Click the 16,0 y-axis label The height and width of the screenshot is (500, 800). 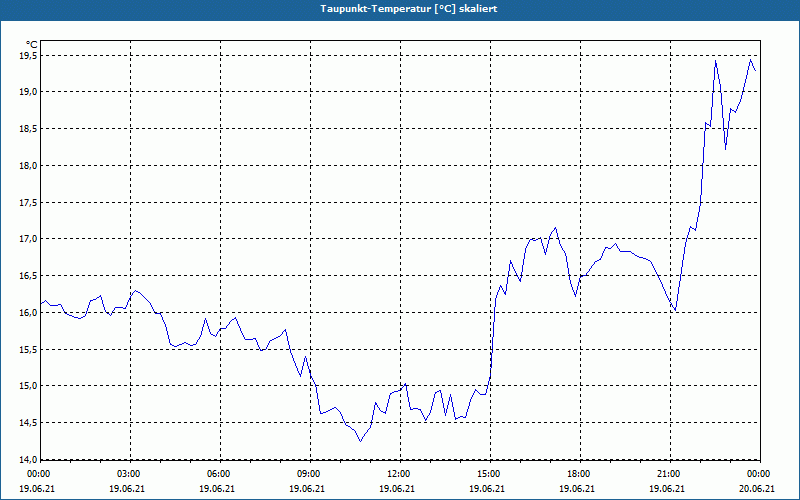coord(29,313)
